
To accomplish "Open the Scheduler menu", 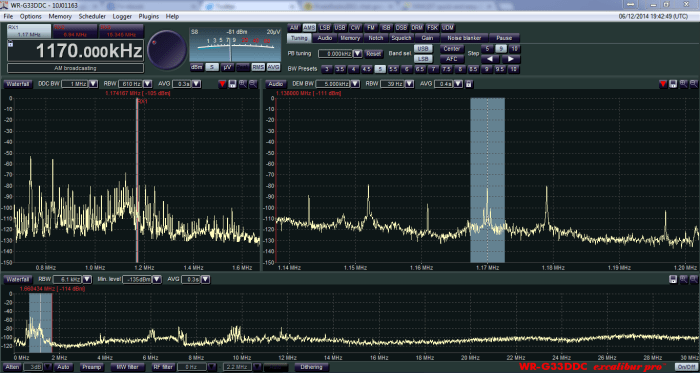I will (92, 17).
